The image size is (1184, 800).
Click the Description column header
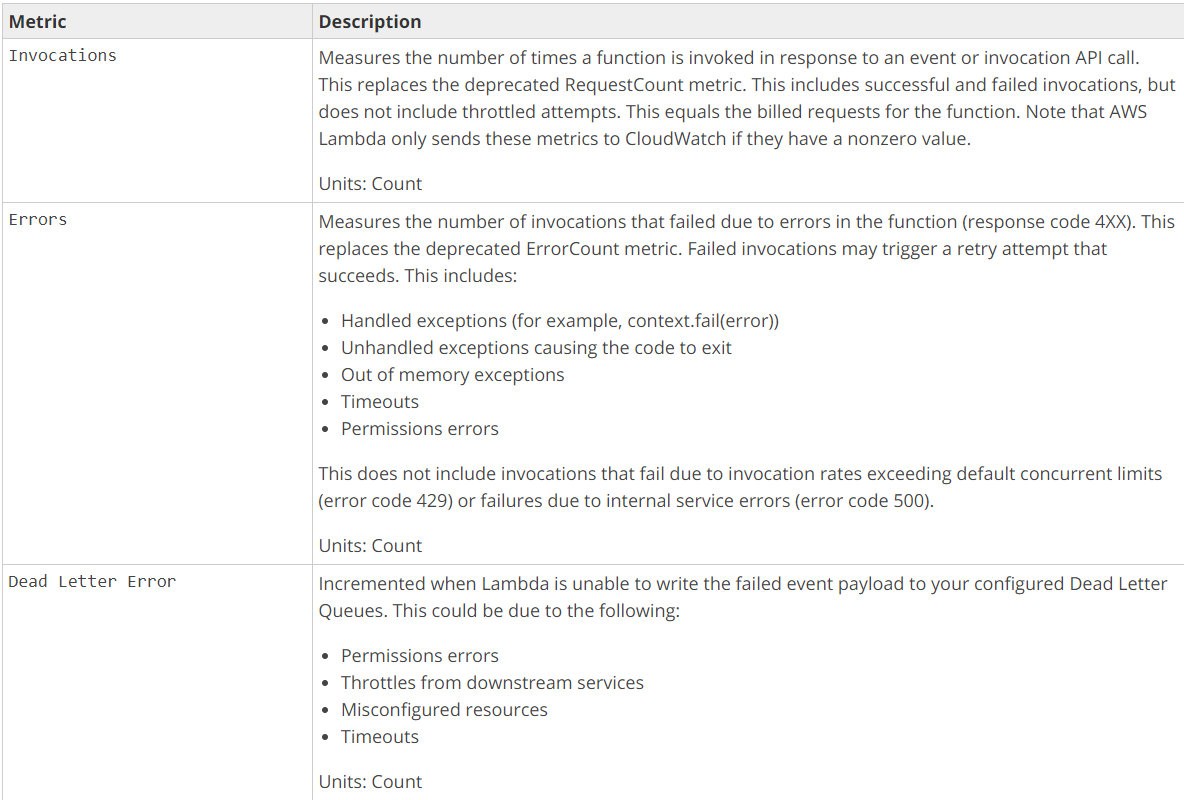370,22
